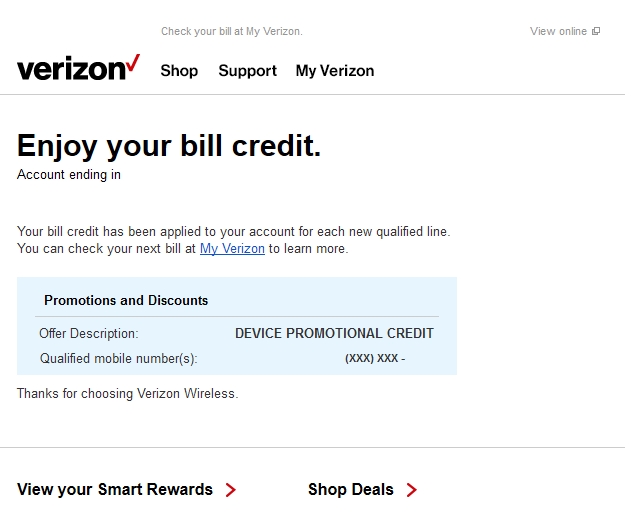Click the red chevron after Smart Rewards
This screenshot has width=637, height=526.
(231, 490)
